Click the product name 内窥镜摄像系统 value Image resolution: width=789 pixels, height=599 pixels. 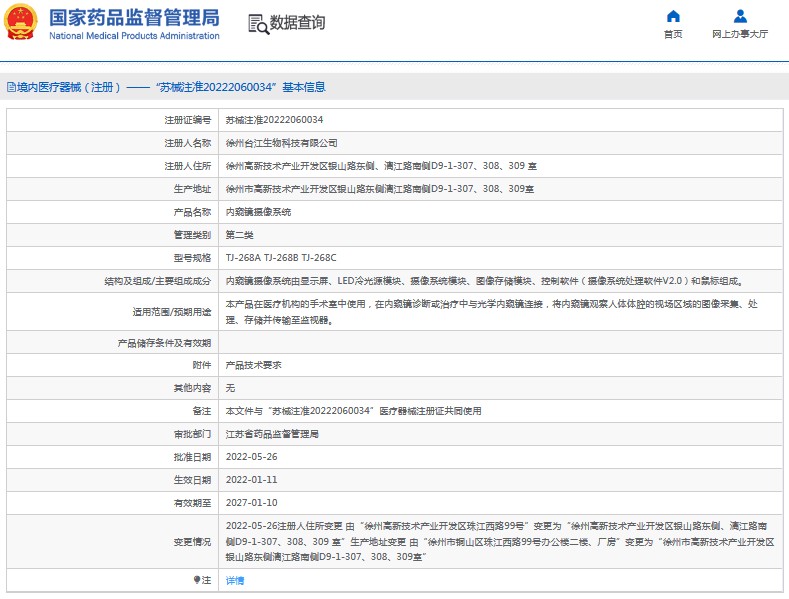coord(258,212)
